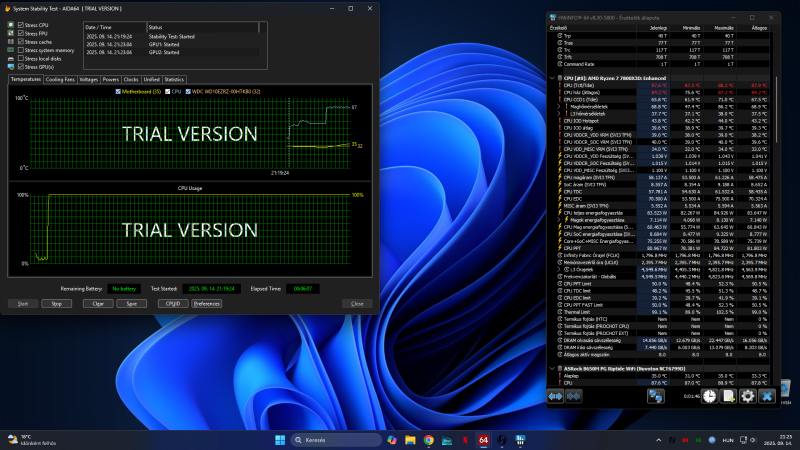The height and width of the screenshot is (450, 800).
Task: Click HWiNFO collapse columns arrows icon
Action: tap(573, 396)
